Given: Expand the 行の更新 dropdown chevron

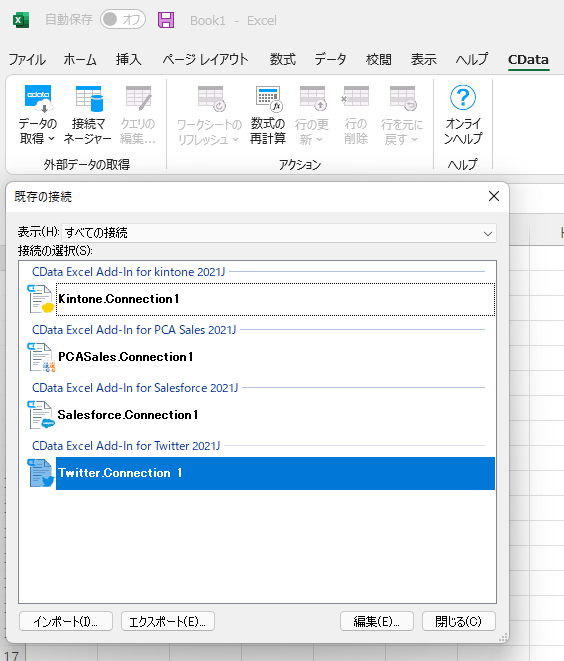Looking at the screenshot, I should point(320,139).
